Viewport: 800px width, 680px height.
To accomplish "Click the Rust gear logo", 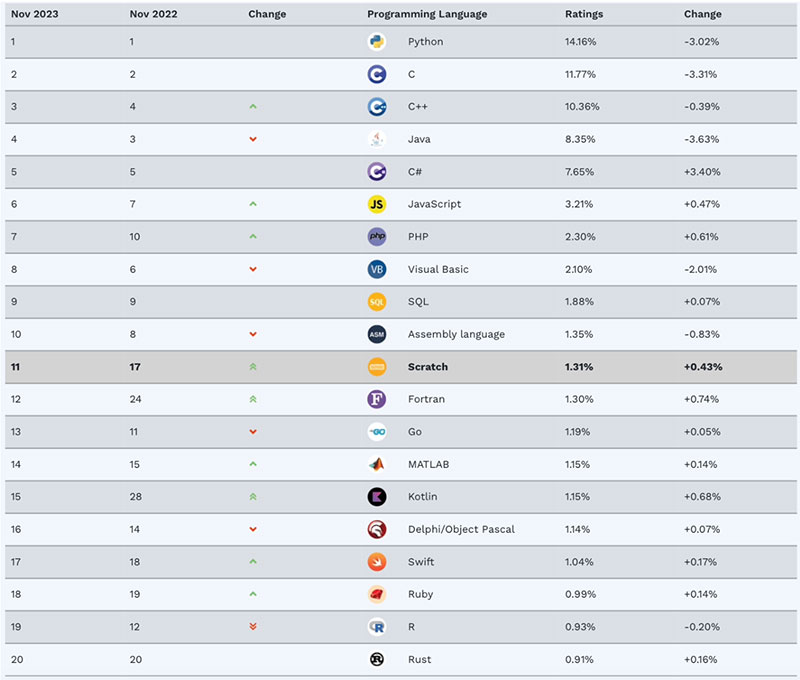I will pyautogui.click(x=377, y=659).
